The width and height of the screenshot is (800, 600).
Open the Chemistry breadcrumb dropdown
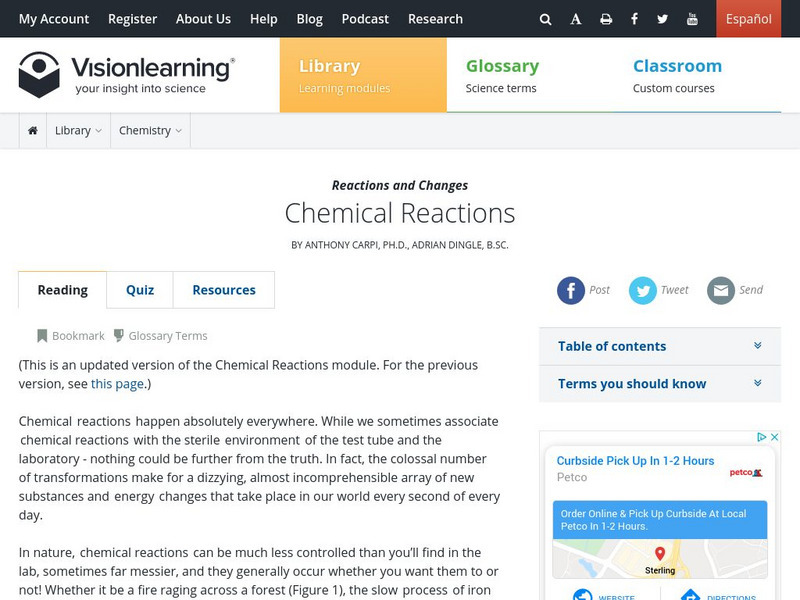[150, 131]
